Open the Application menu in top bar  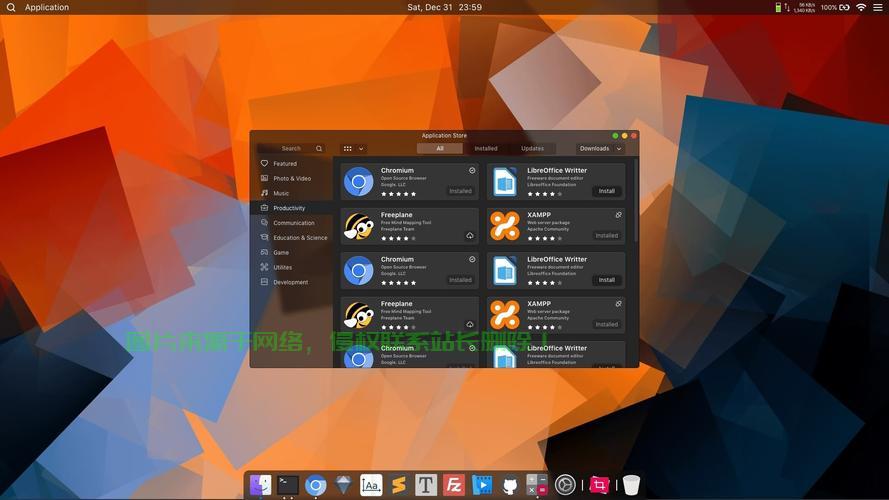click(x=46, y=7)
